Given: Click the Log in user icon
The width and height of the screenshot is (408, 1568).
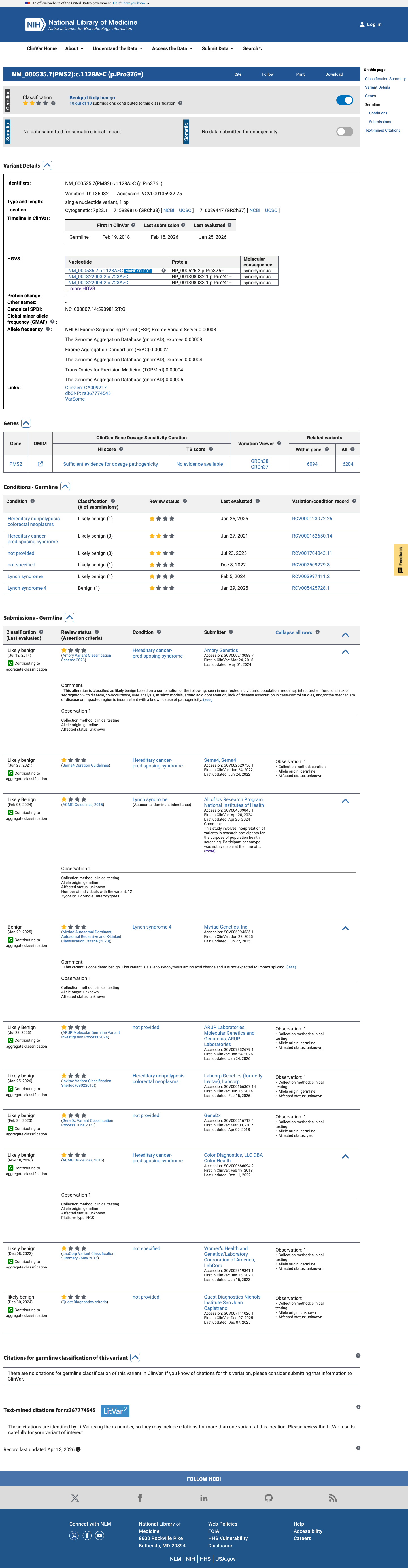Looking at the screenshot, I should [362, 24].
